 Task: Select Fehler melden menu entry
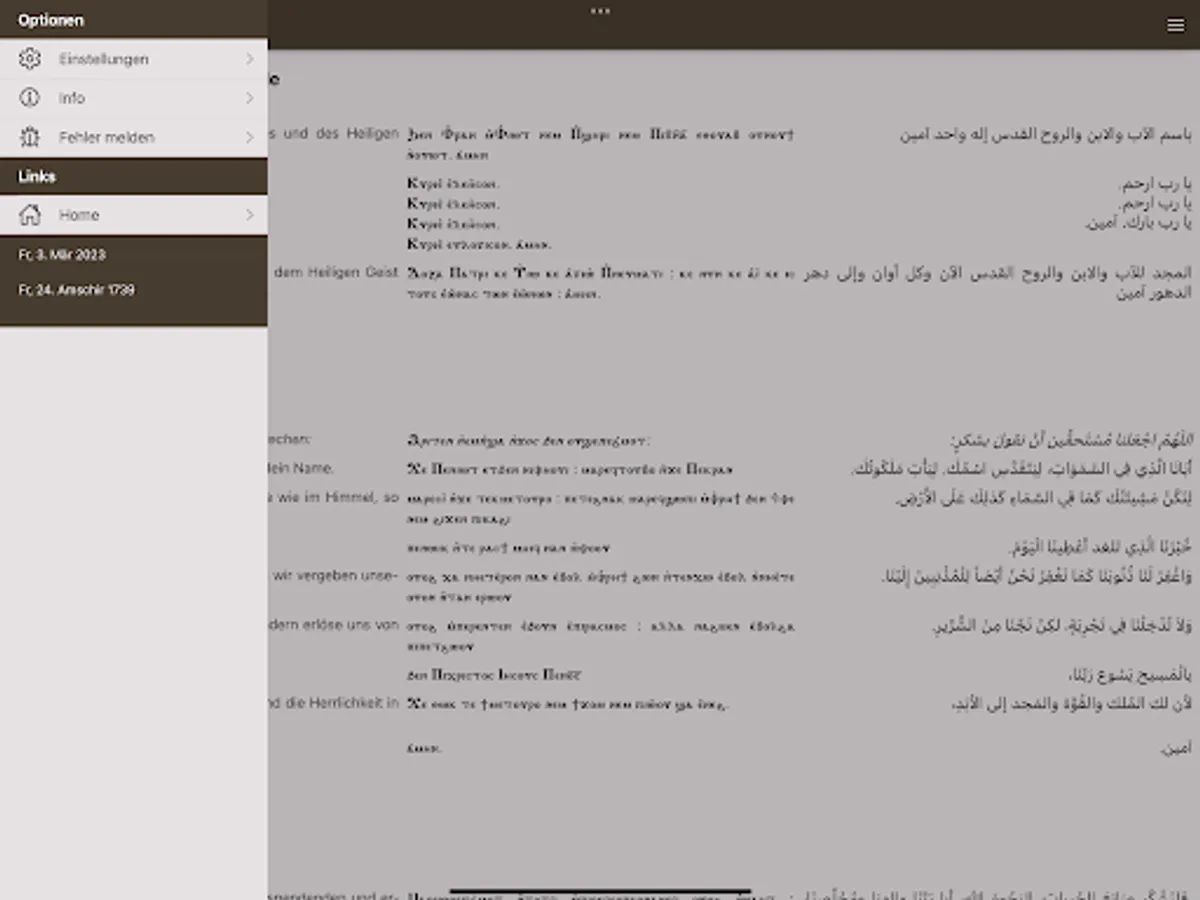click(133, 137)
